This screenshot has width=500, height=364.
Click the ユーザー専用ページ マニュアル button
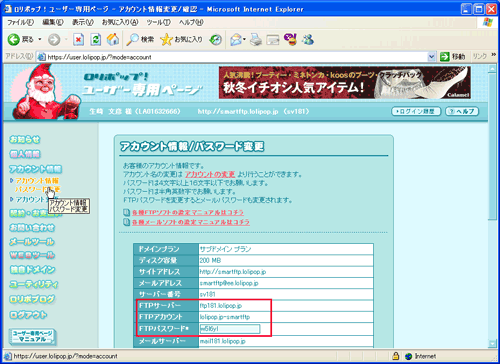point(32,337)
